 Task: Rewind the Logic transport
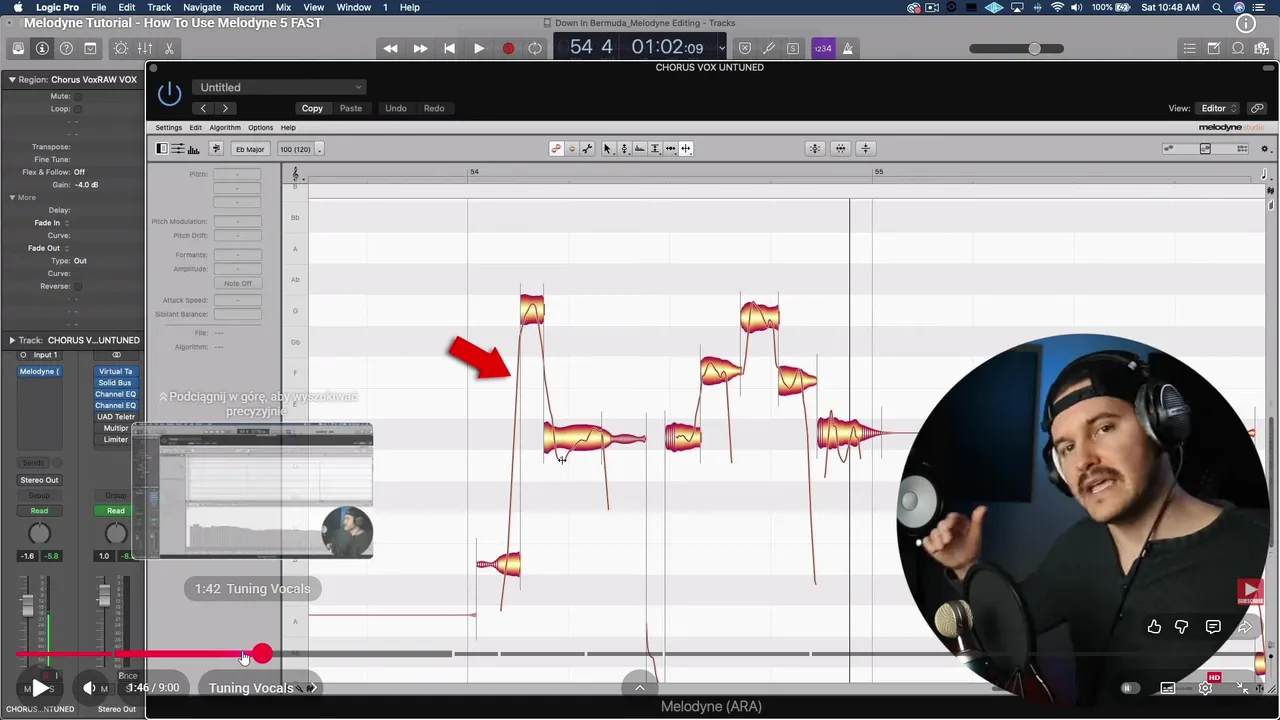tap(390, 48)
